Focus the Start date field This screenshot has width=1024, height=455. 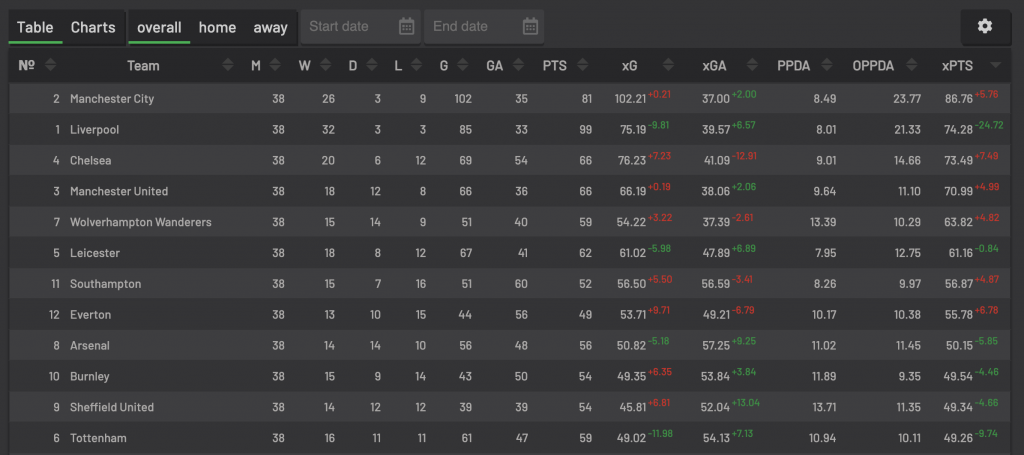[x=360, y=27]
